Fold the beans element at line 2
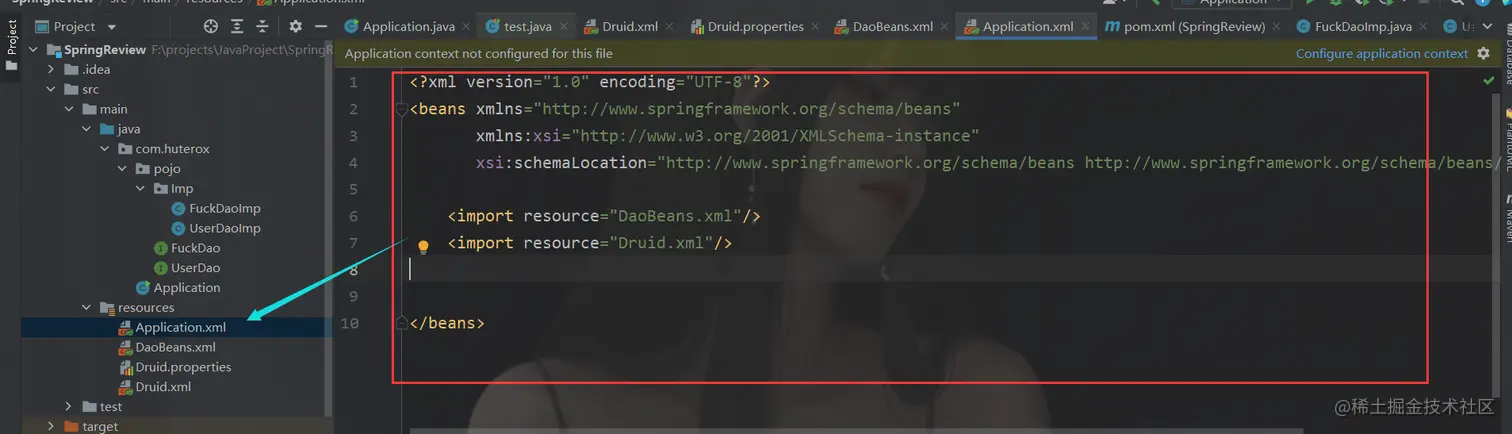 [402, 109]
